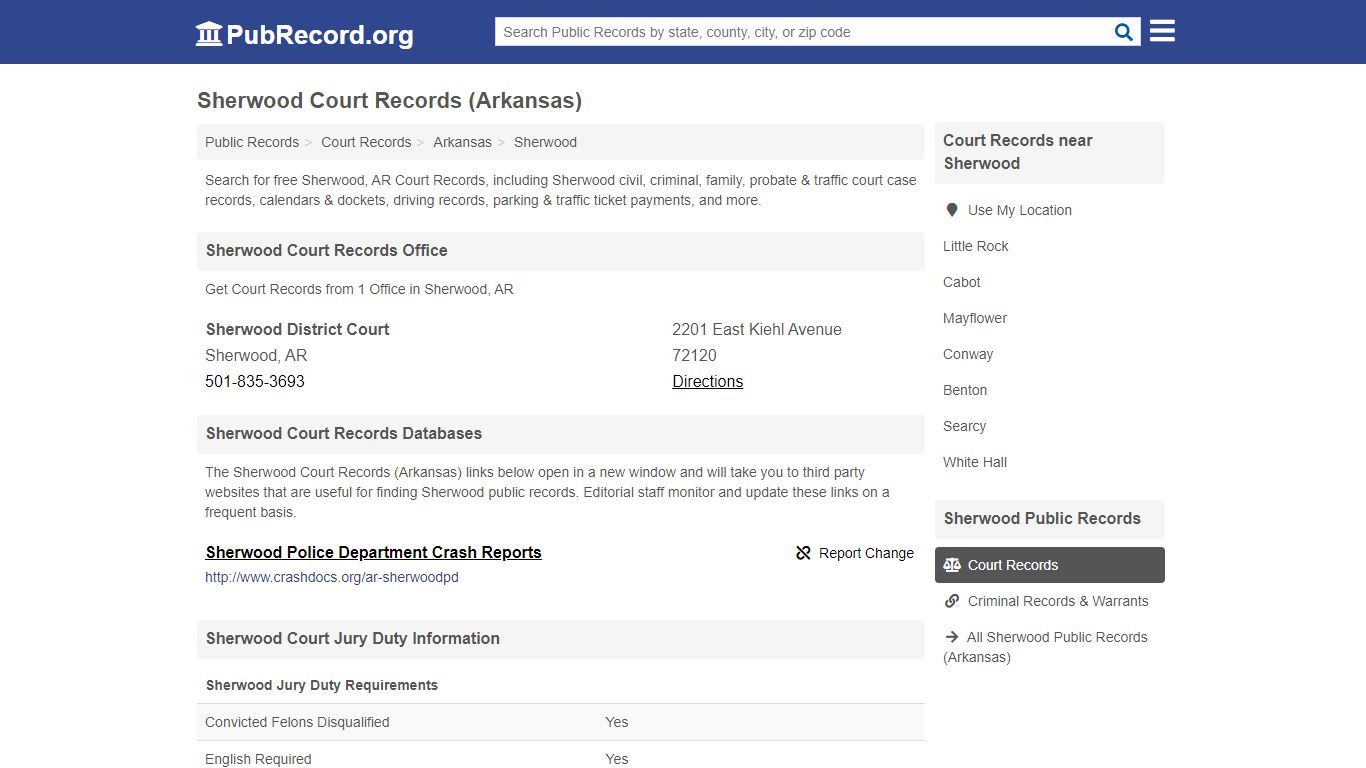Click Sherwood Court Records Databases heading
Image resolution: width=1366 pixels, height=768 pixels.
[344, 433]
